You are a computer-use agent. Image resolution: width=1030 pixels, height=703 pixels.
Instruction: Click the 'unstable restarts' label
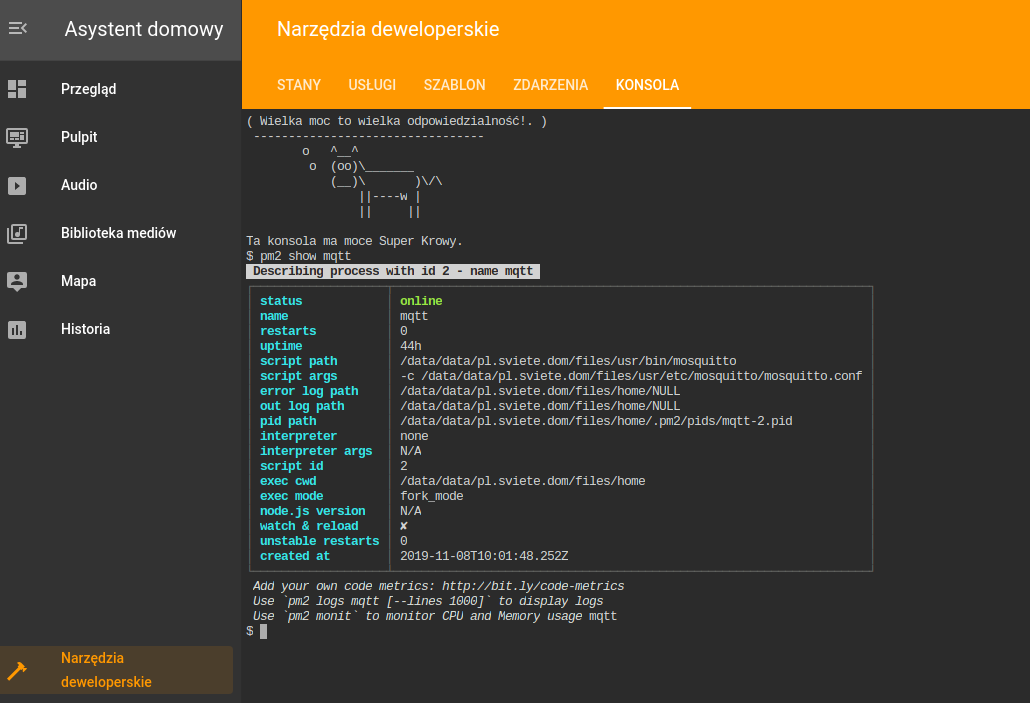coord(319,541)
